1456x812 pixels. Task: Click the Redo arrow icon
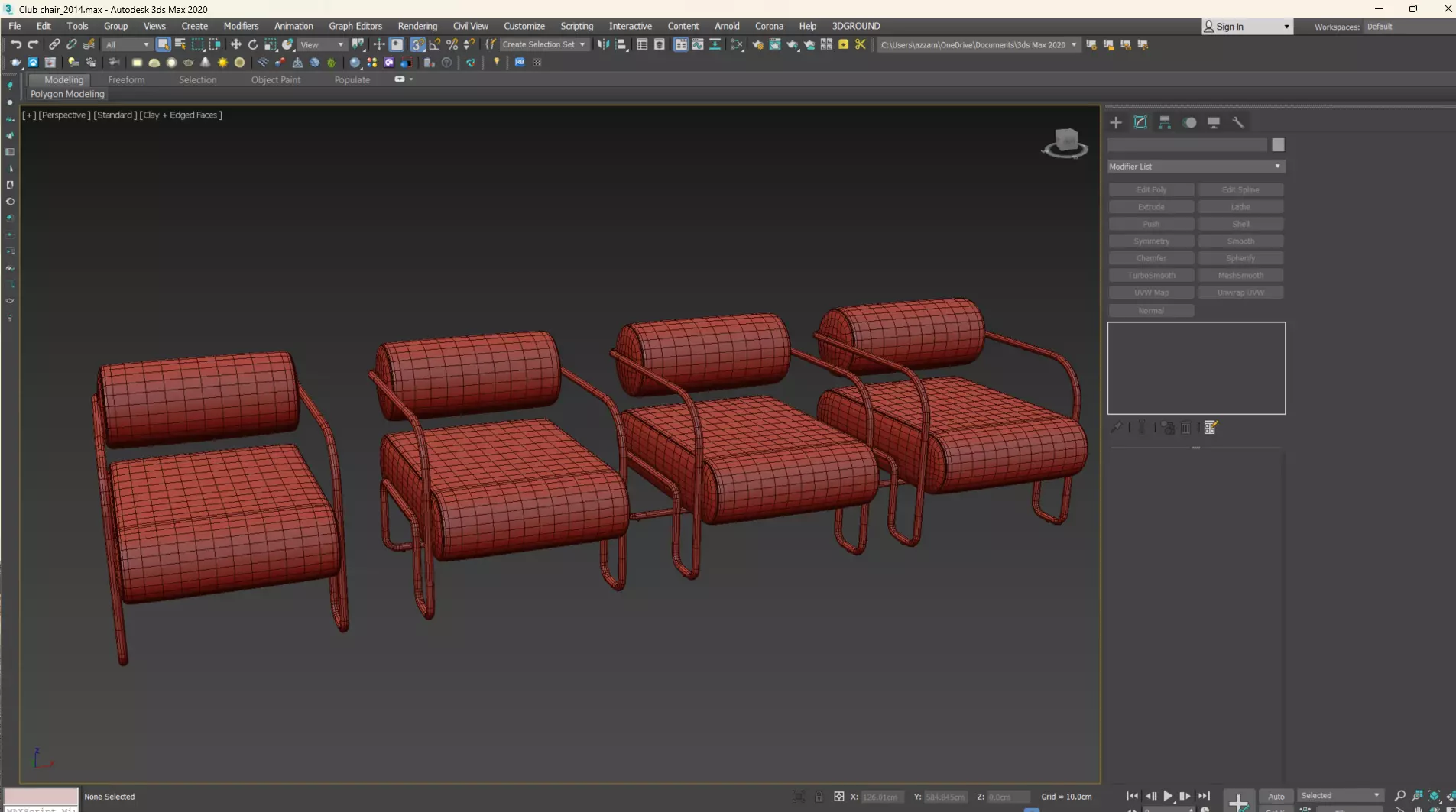pos(33,44)
